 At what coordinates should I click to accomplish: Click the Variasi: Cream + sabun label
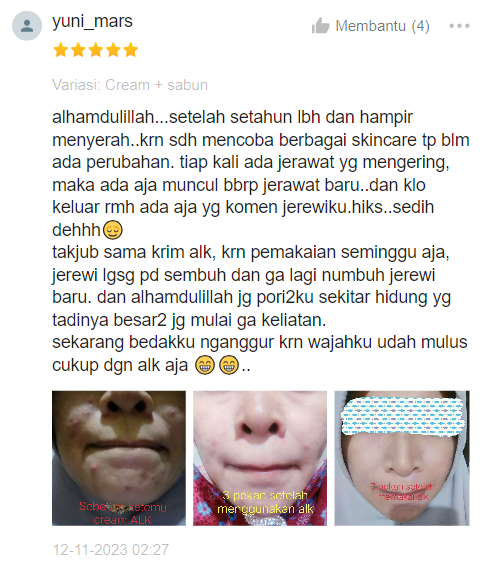click(x=130, y=85)
